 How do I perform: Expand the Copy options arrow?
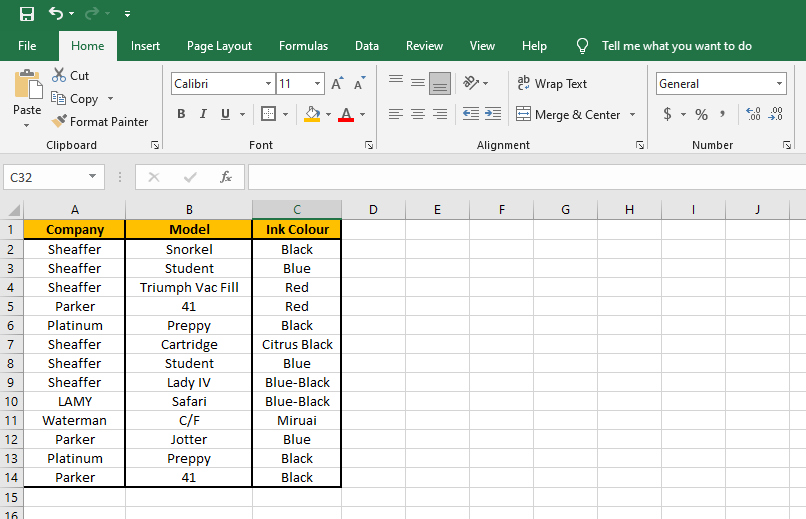(x=110, y=99)
